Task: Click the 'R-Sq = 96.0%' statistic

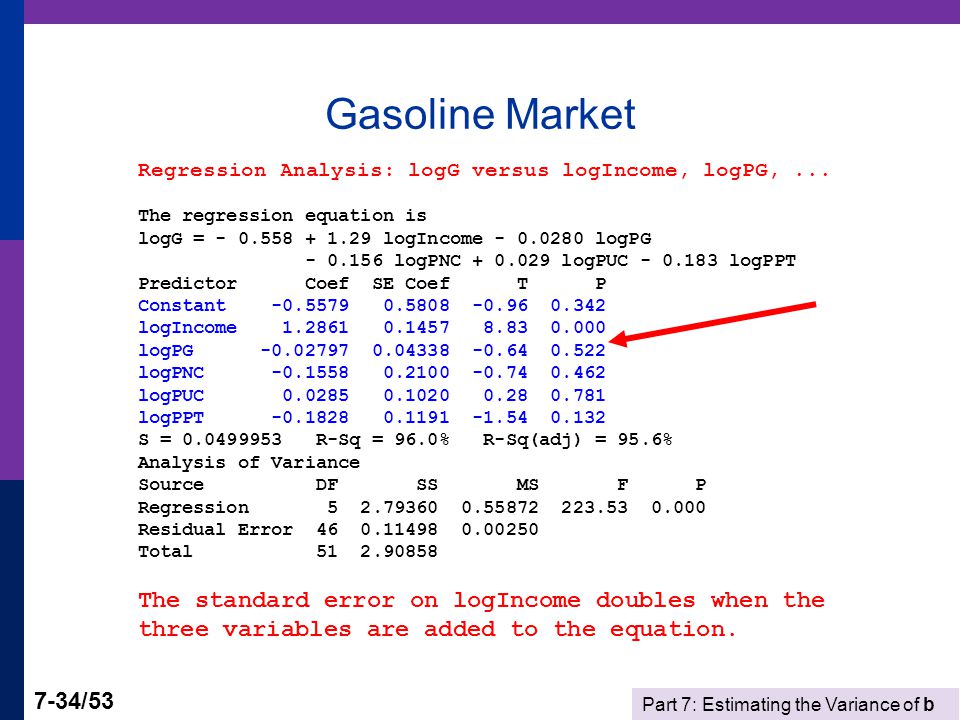Action: point(383,440)
